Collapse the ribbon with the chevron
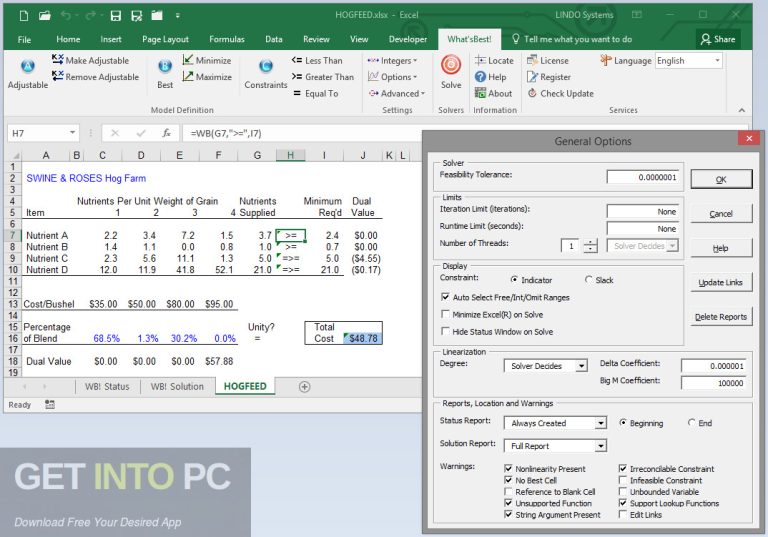Screen dimensions: 768x537 pos(742,110)
